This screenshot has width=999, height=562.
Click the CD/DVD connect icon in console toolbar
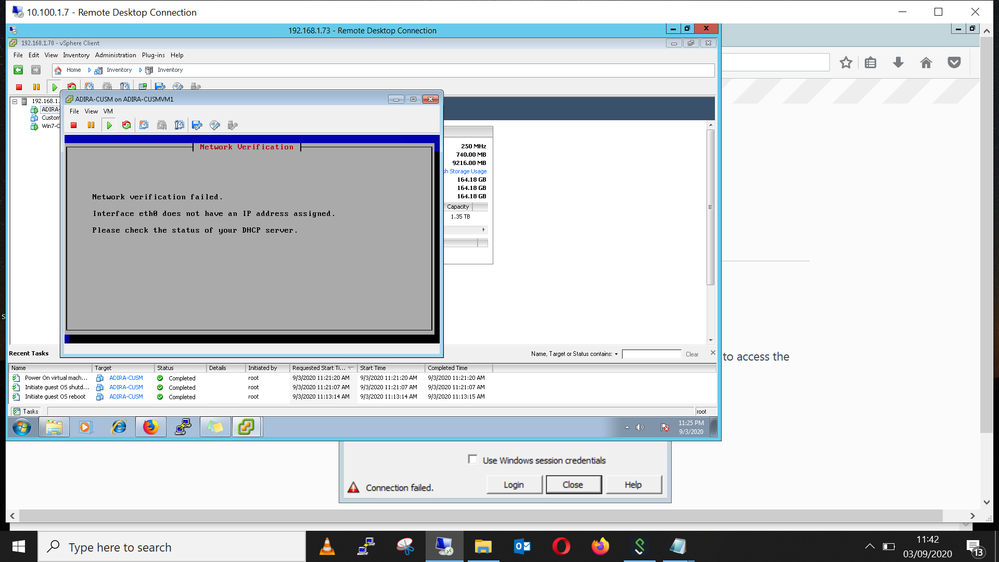click(x=215, y=126)
